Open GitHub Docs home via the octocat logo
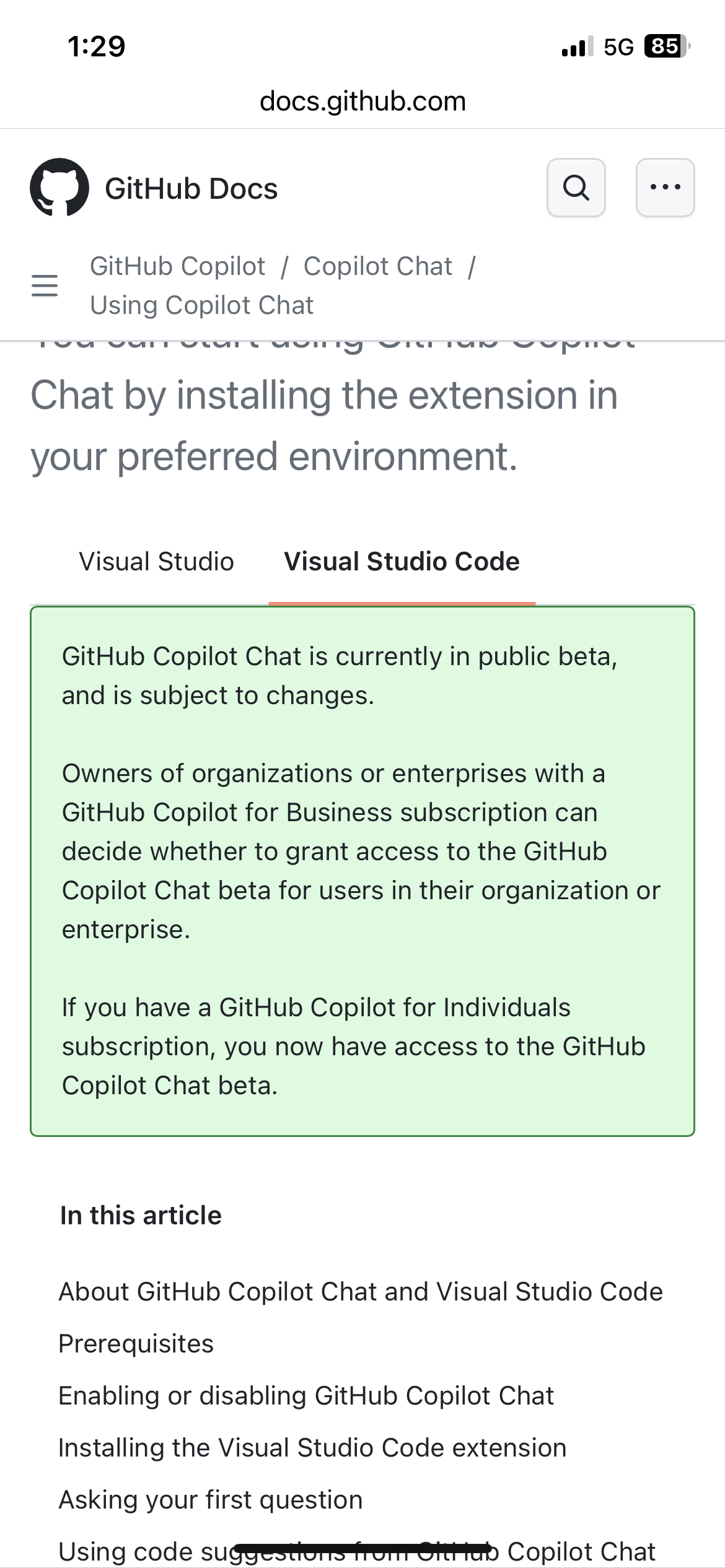 (x=60, y=188)
